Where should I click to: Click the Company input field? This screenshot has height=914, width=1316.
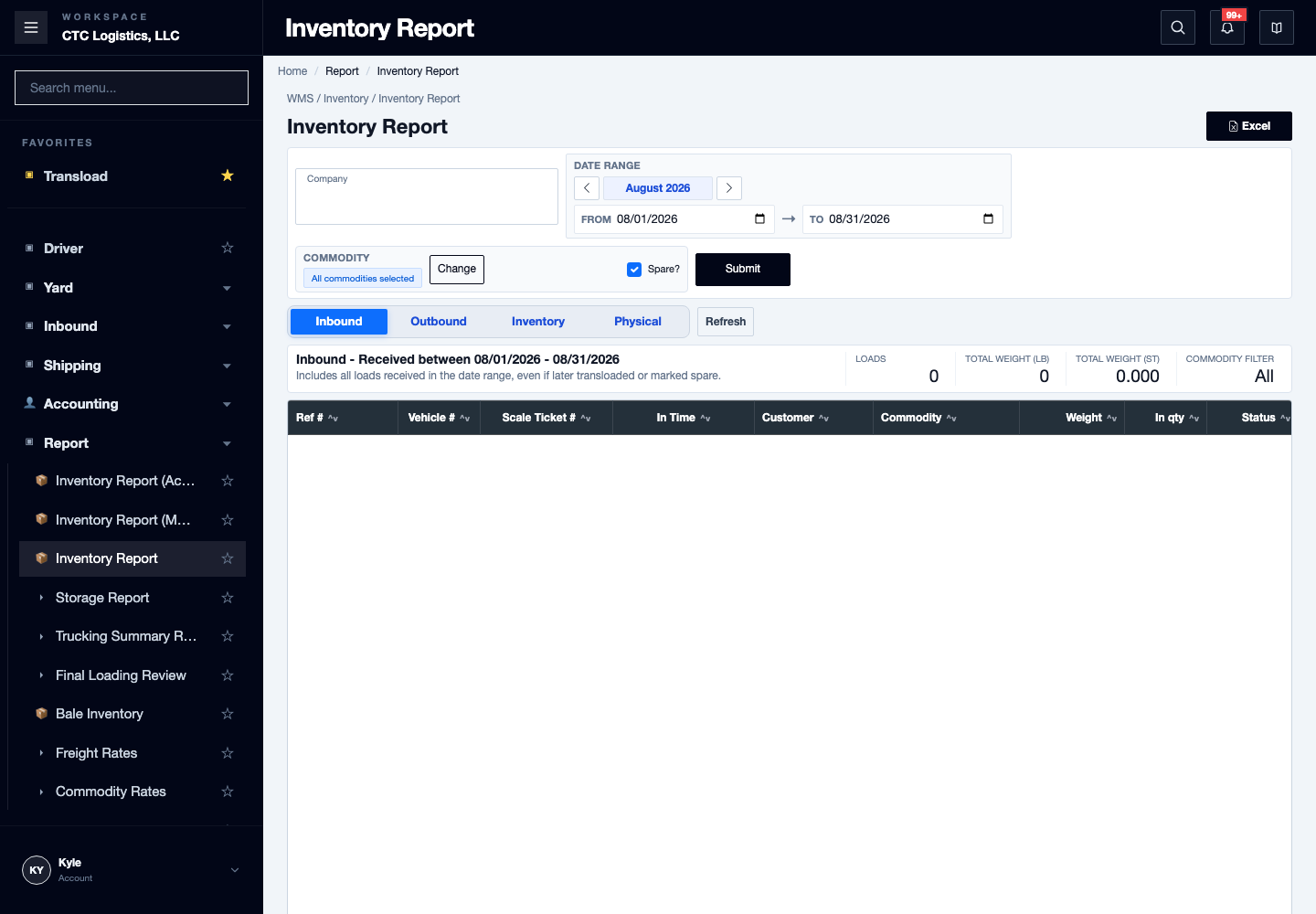point(427,197)
